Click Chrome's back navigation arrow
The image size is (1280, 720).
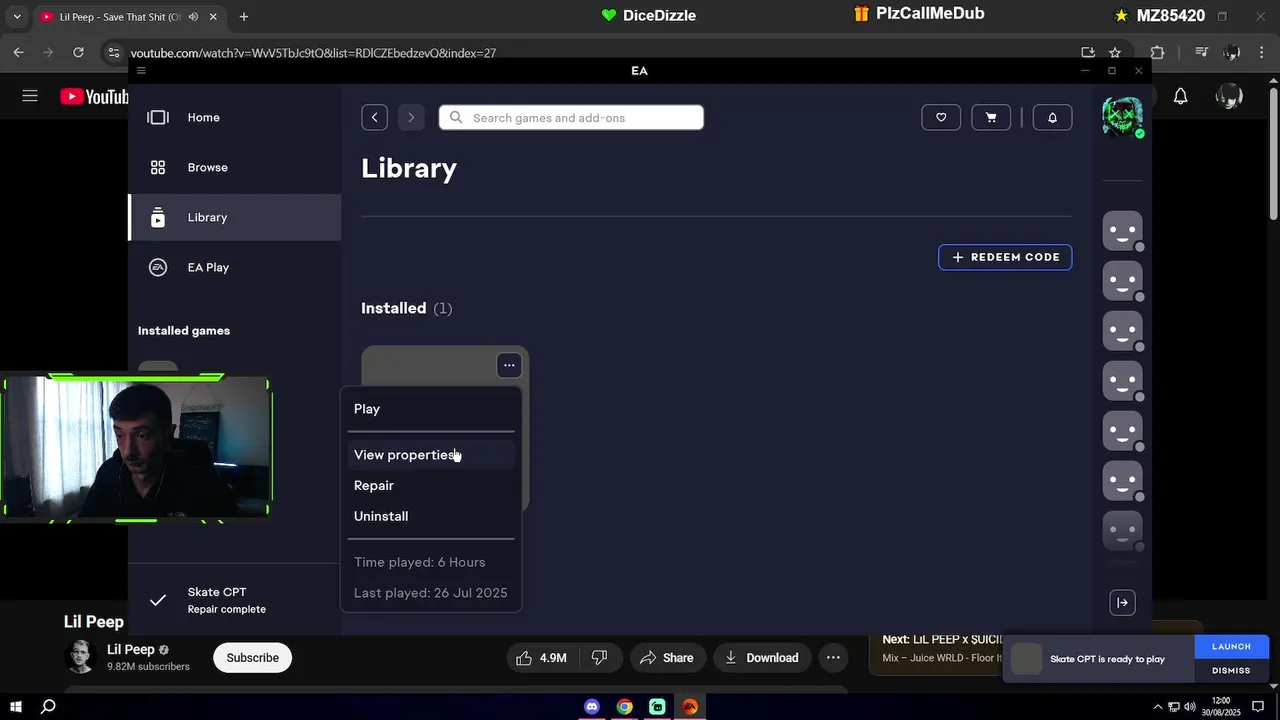click(18, 53)
